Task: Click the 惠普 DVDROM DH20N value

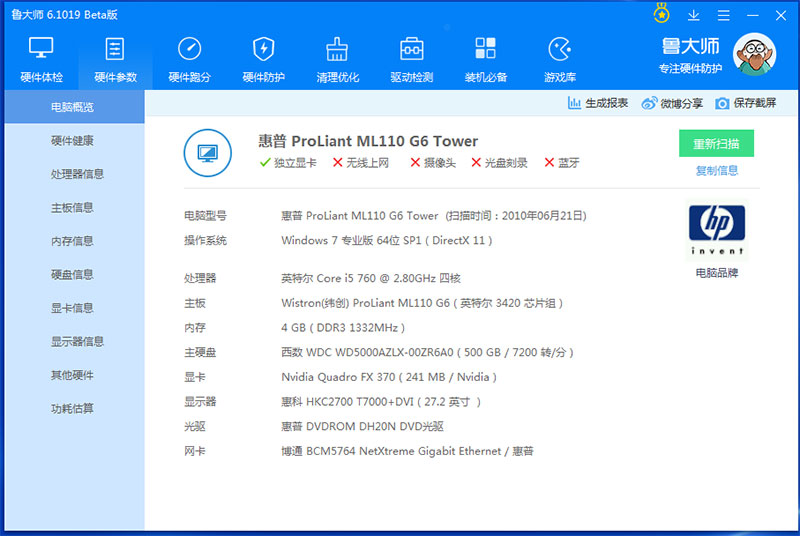Action: pyautogui.click(x=362, y=426)
